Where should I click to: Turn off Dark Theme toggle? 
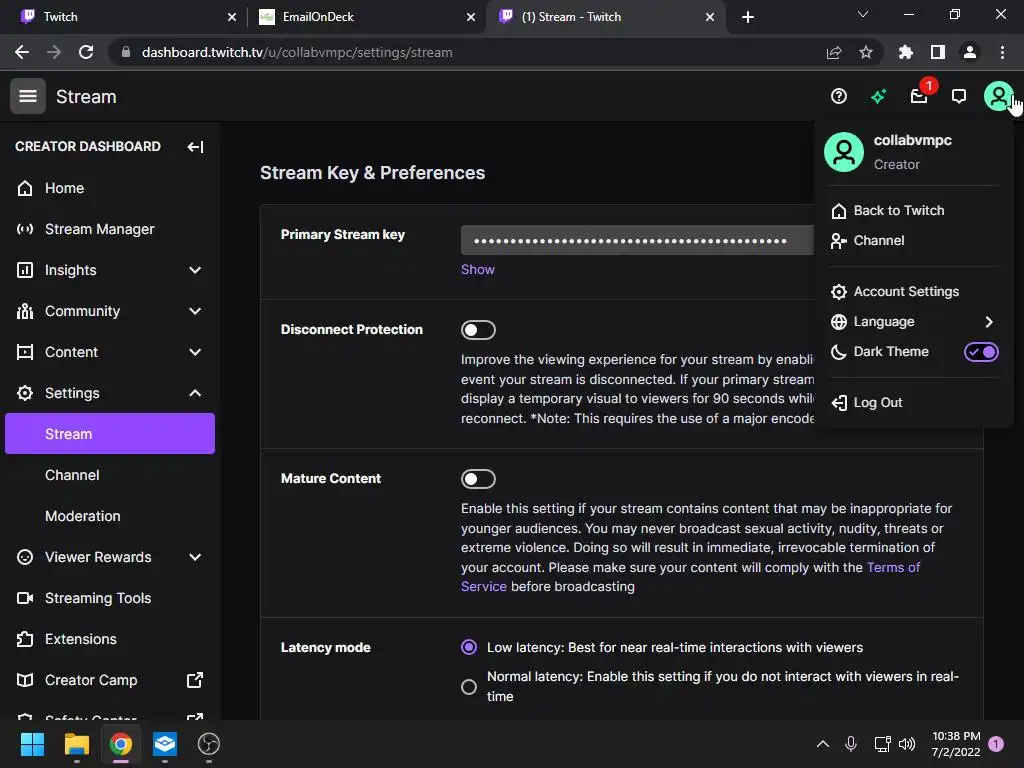coord(981,352)
